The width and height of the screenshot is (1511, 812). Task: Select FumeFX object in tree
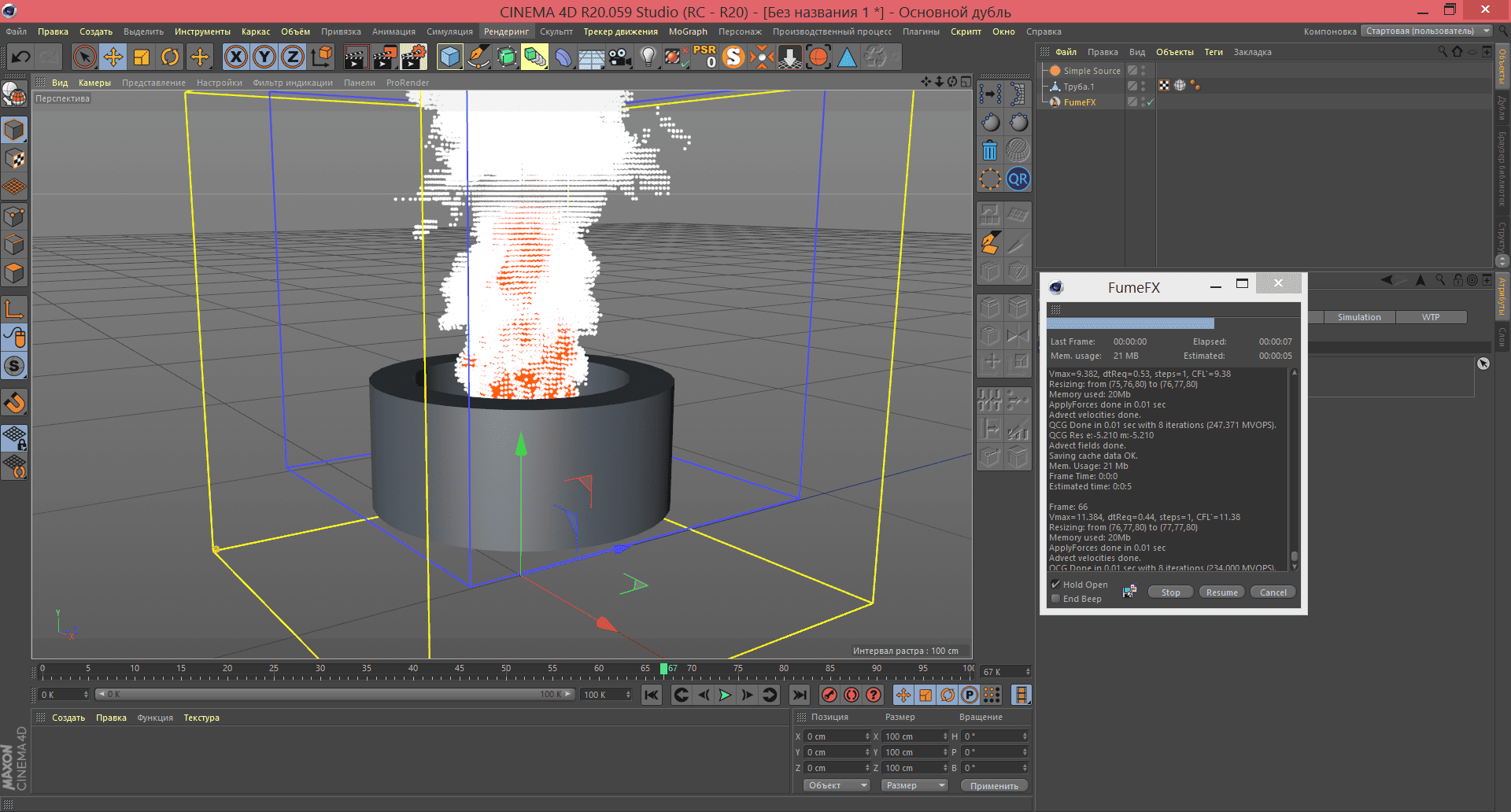1079,102
